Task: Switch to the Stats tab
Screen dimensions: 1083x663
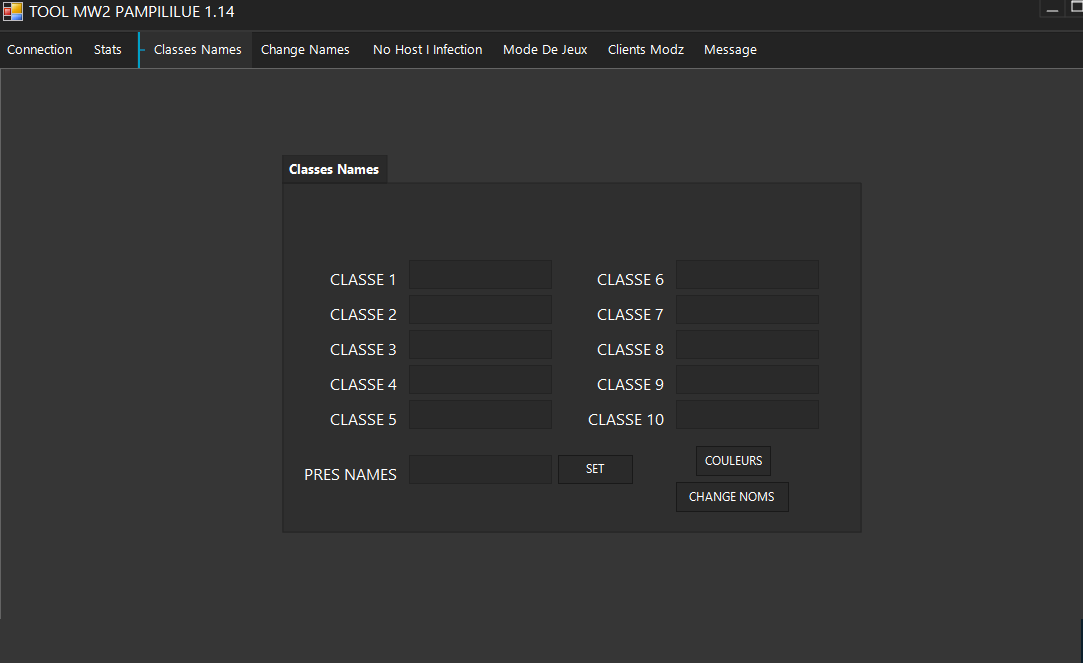Action: coord(108,50)
